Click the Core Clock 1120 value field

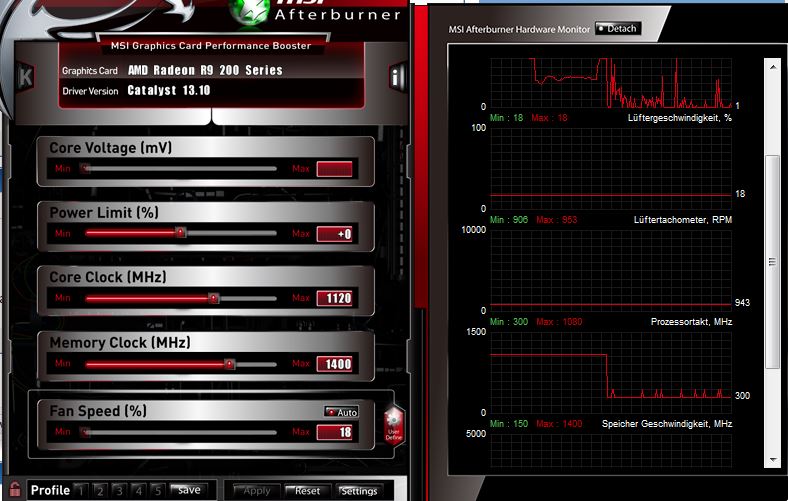(334, 298)
